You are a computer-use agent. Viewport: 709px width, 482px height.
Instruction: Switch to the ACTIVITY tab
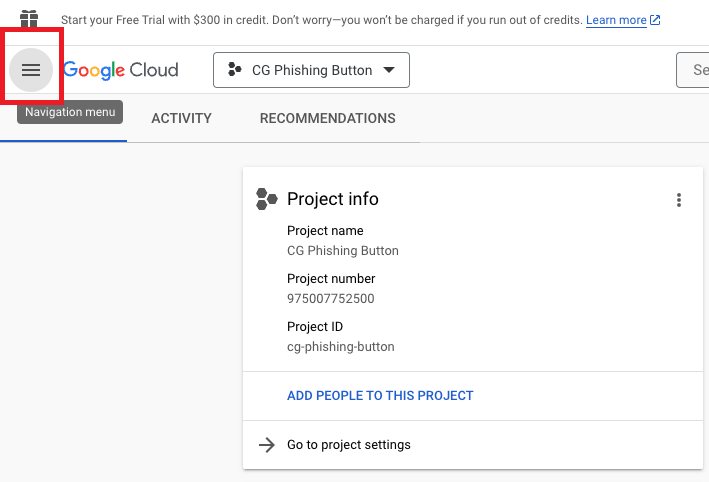181,118
